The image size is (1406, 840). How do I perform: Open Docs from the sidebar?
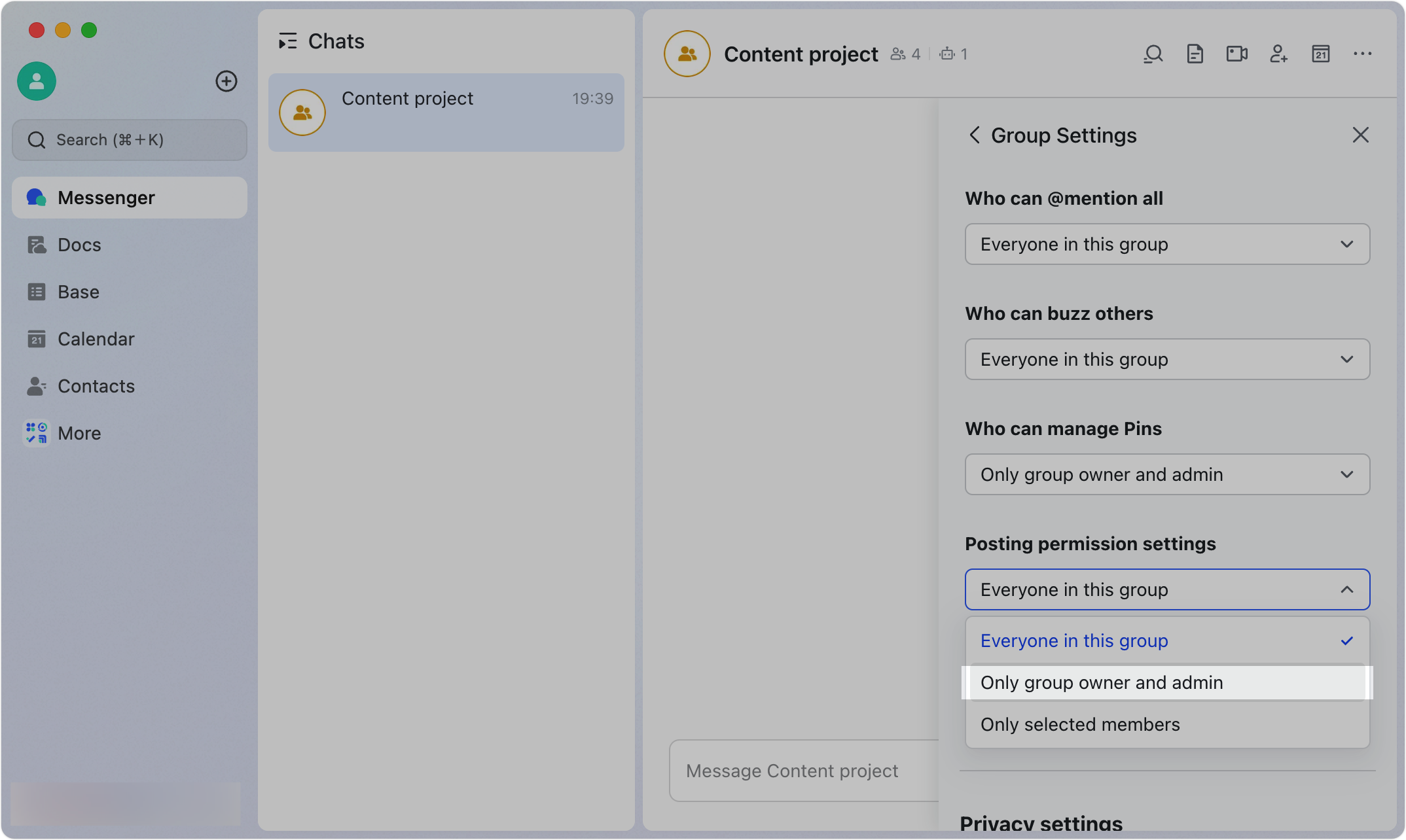point(130,245)
